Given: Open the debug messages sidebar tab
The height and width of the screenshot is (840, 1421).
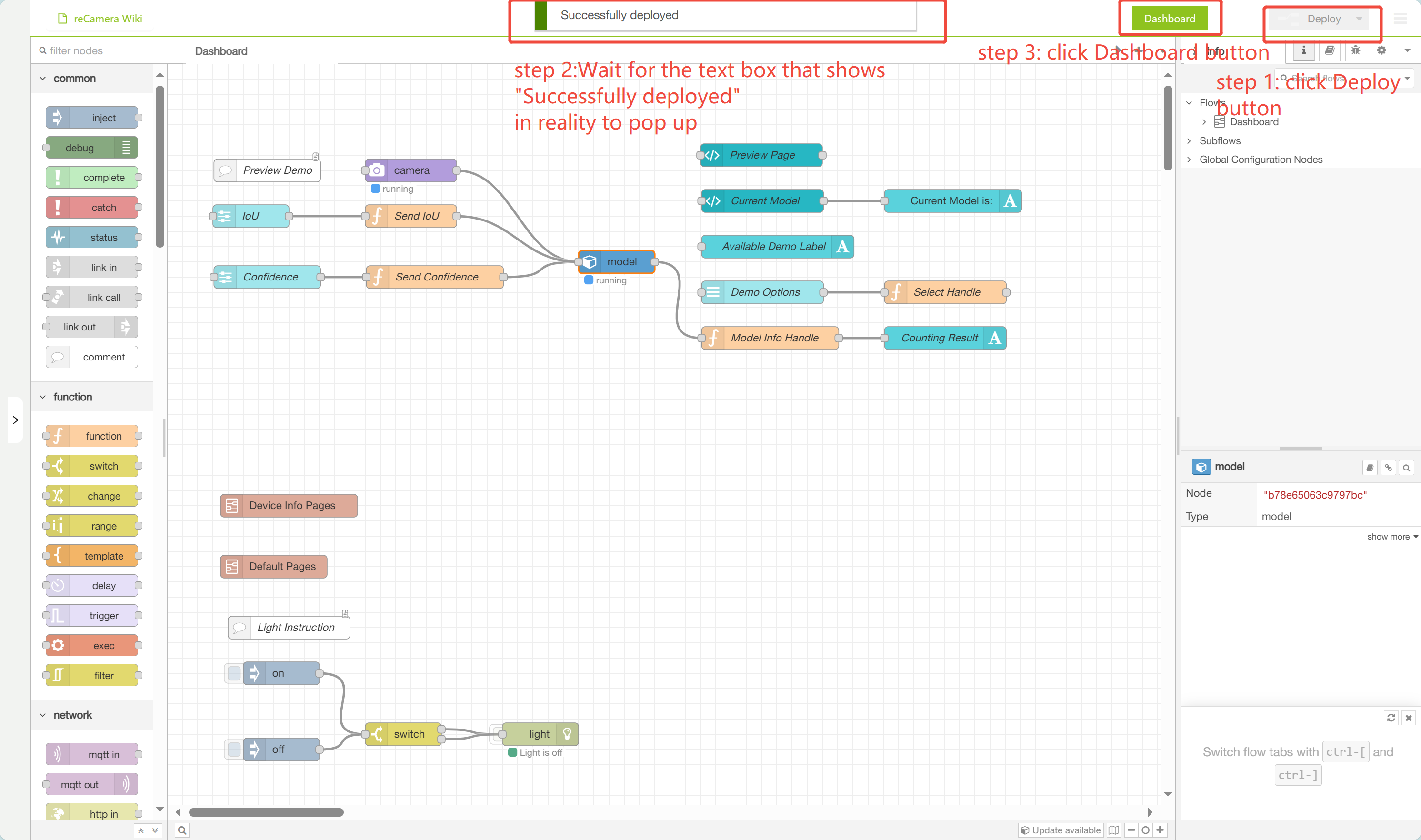Looking at the screenshot, I should [1355, 50].
